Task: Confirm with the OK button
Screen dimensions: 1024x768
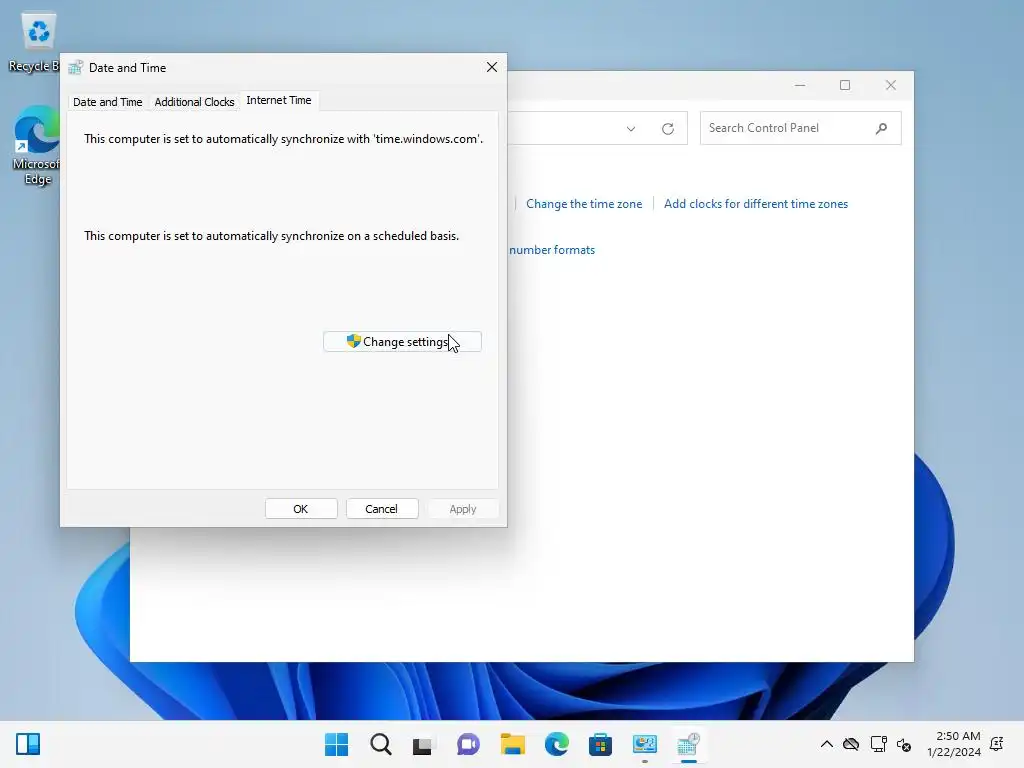Action: click(x=301, y=509)
